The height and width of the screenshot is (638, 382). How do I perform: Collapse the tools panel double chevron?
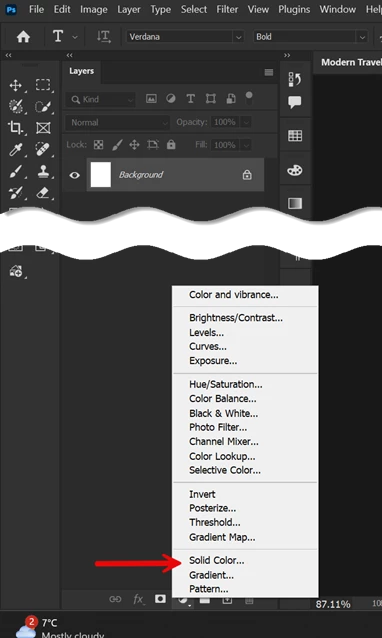[9, 55]
